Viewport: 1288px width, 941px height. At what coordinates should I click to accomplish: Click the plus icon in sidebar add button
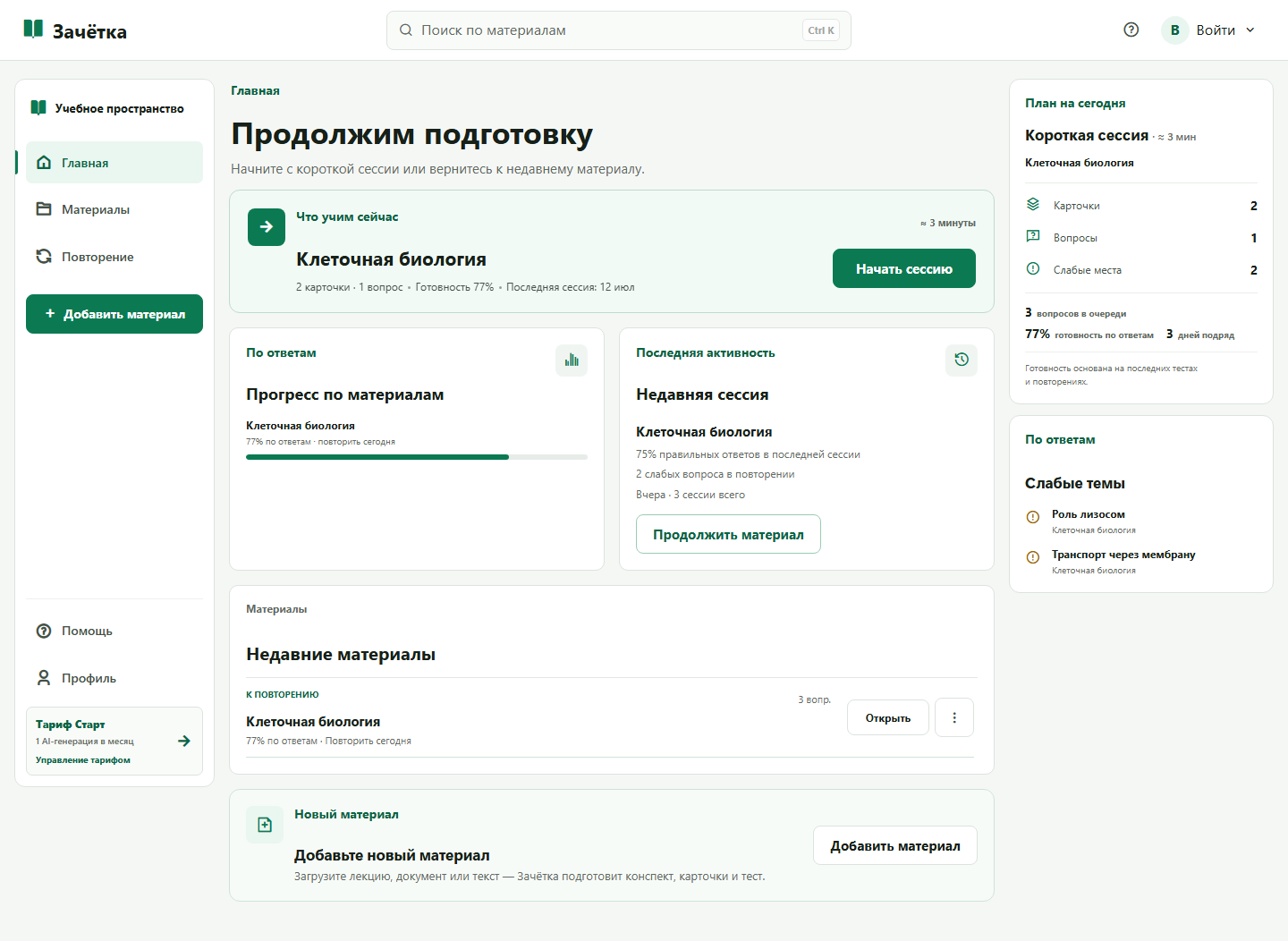[50, 314]
